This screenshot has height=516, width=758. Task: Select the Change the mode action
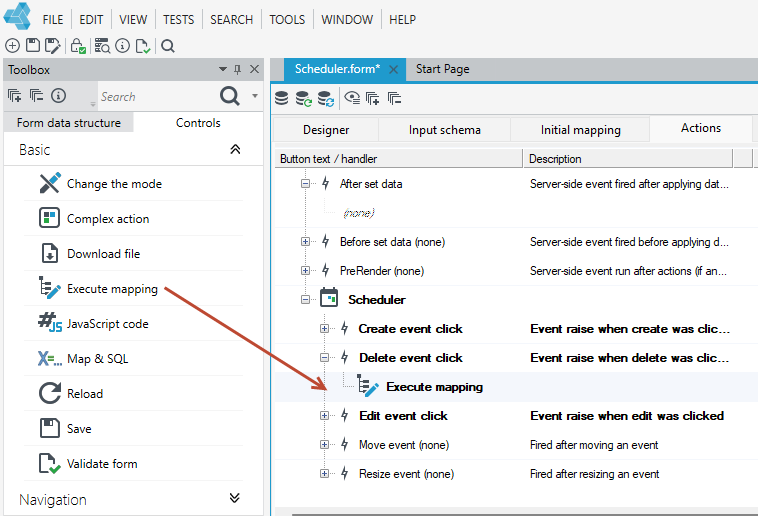133,184
